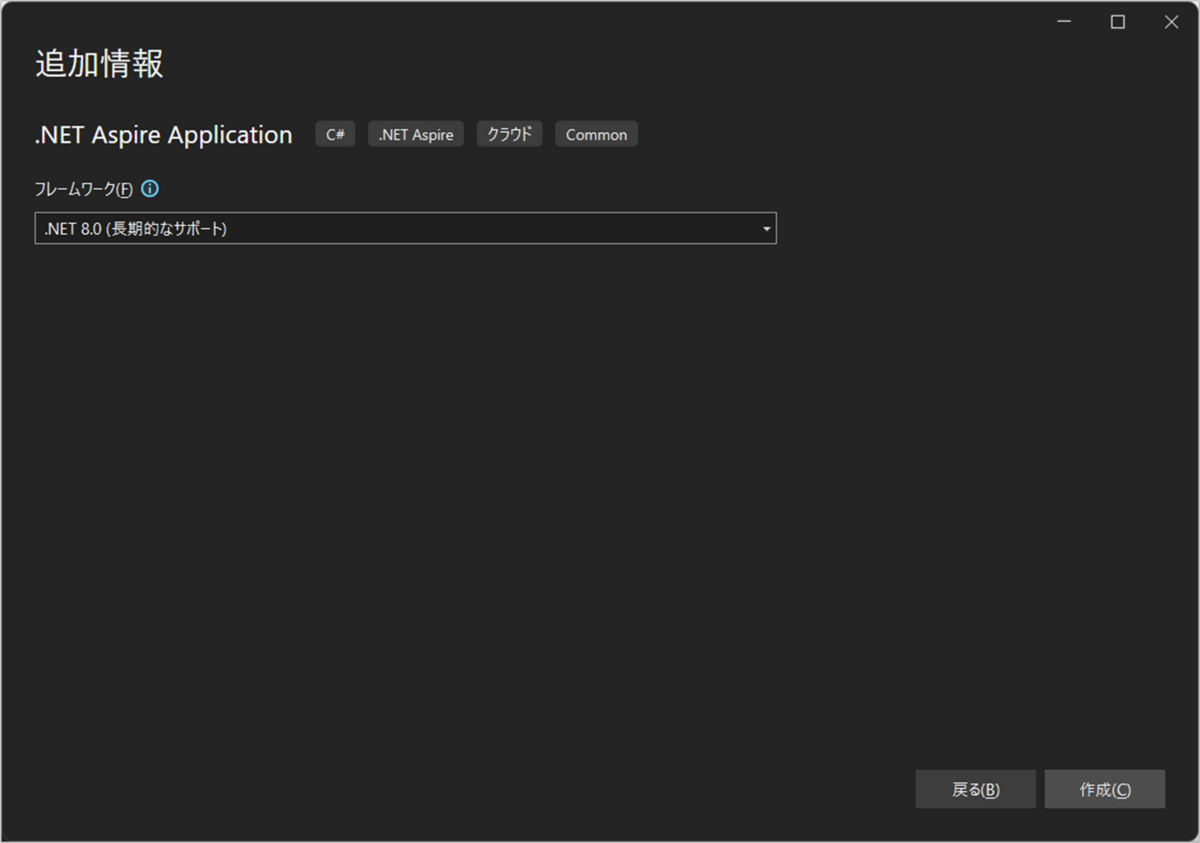Click the 追加情報 heading
The image size is (1200, 843).
pyautogui.click(x=99, y=64)
